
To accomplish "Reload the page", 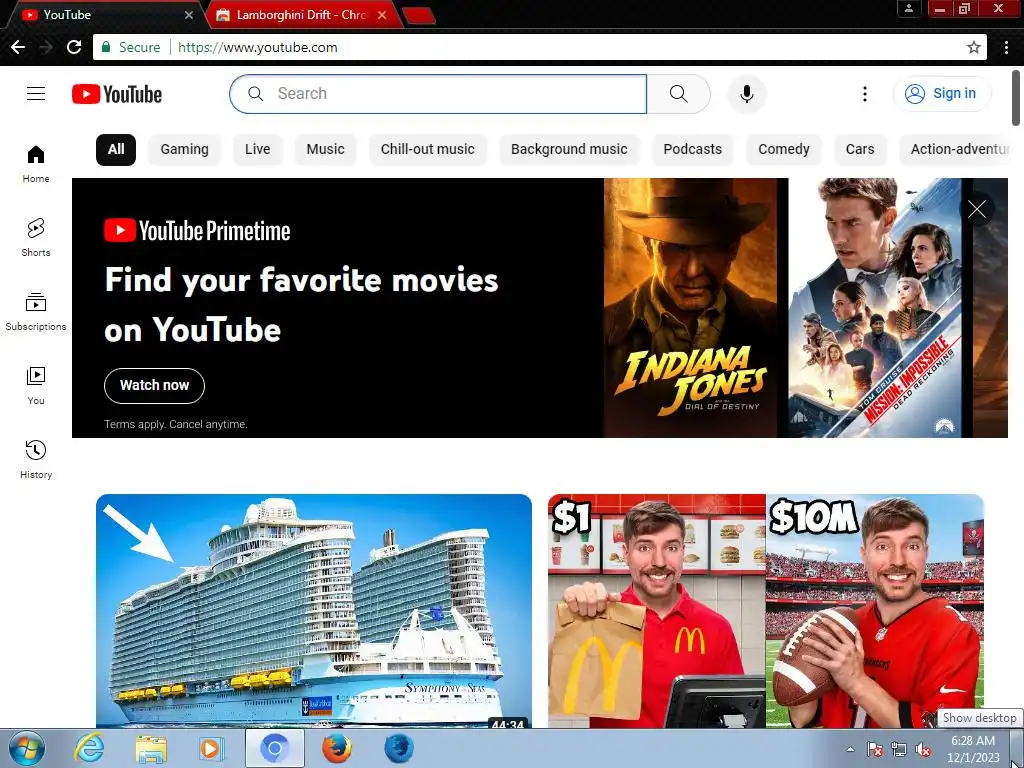I will click(74, 47).
